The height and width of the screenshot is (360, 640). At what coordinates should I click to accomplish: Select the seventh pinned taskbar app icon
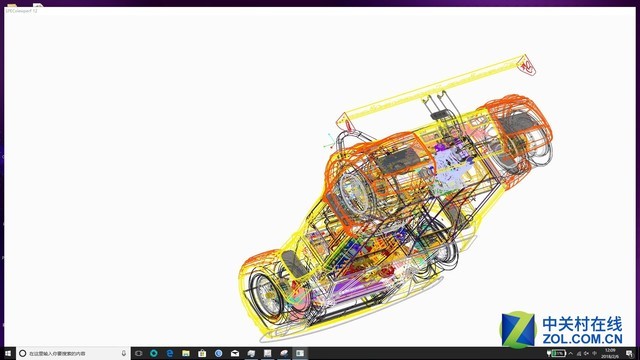[x=267, y=353]
